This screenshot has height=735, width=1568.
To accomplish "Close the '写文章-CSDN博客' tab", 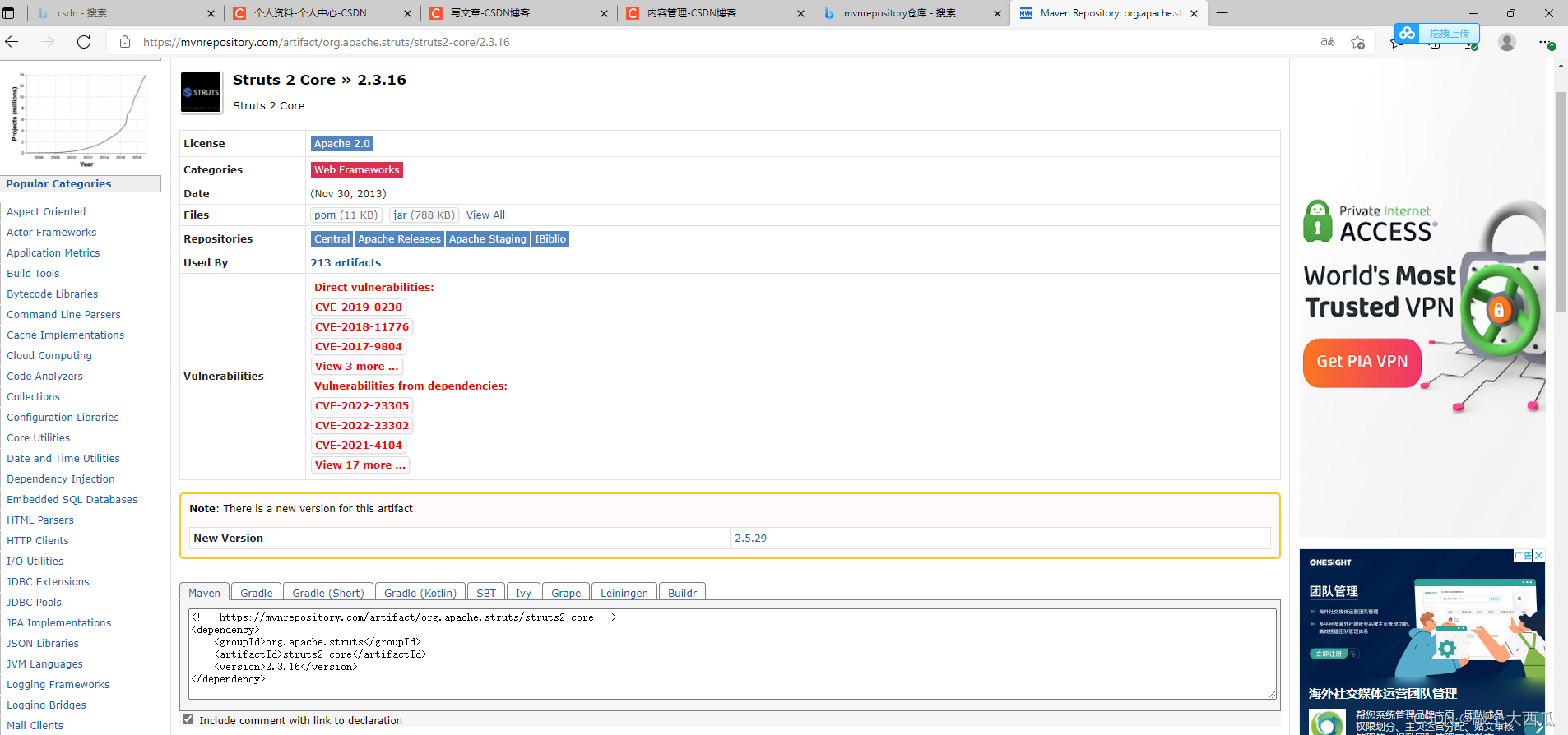I will click(604, 13).
